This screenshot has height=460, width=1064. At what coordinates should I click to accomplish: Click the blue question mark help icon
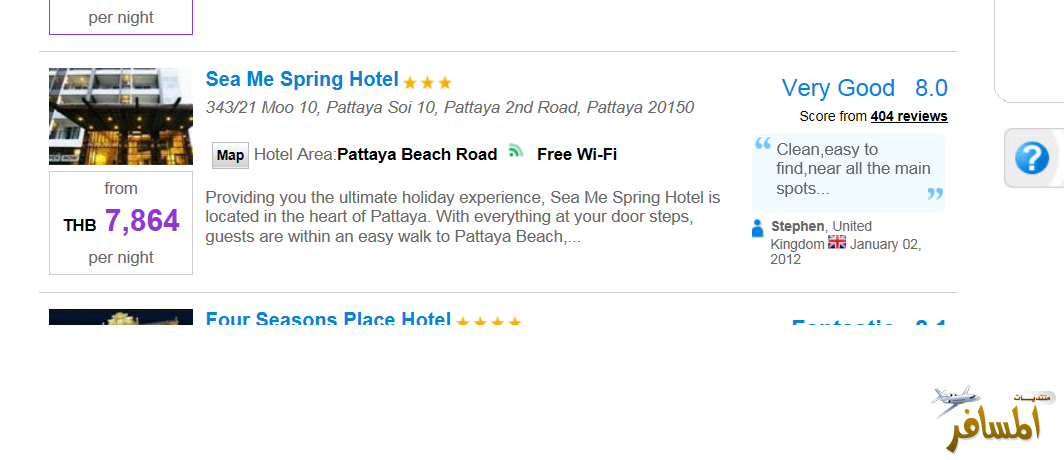click(1031, 158)
